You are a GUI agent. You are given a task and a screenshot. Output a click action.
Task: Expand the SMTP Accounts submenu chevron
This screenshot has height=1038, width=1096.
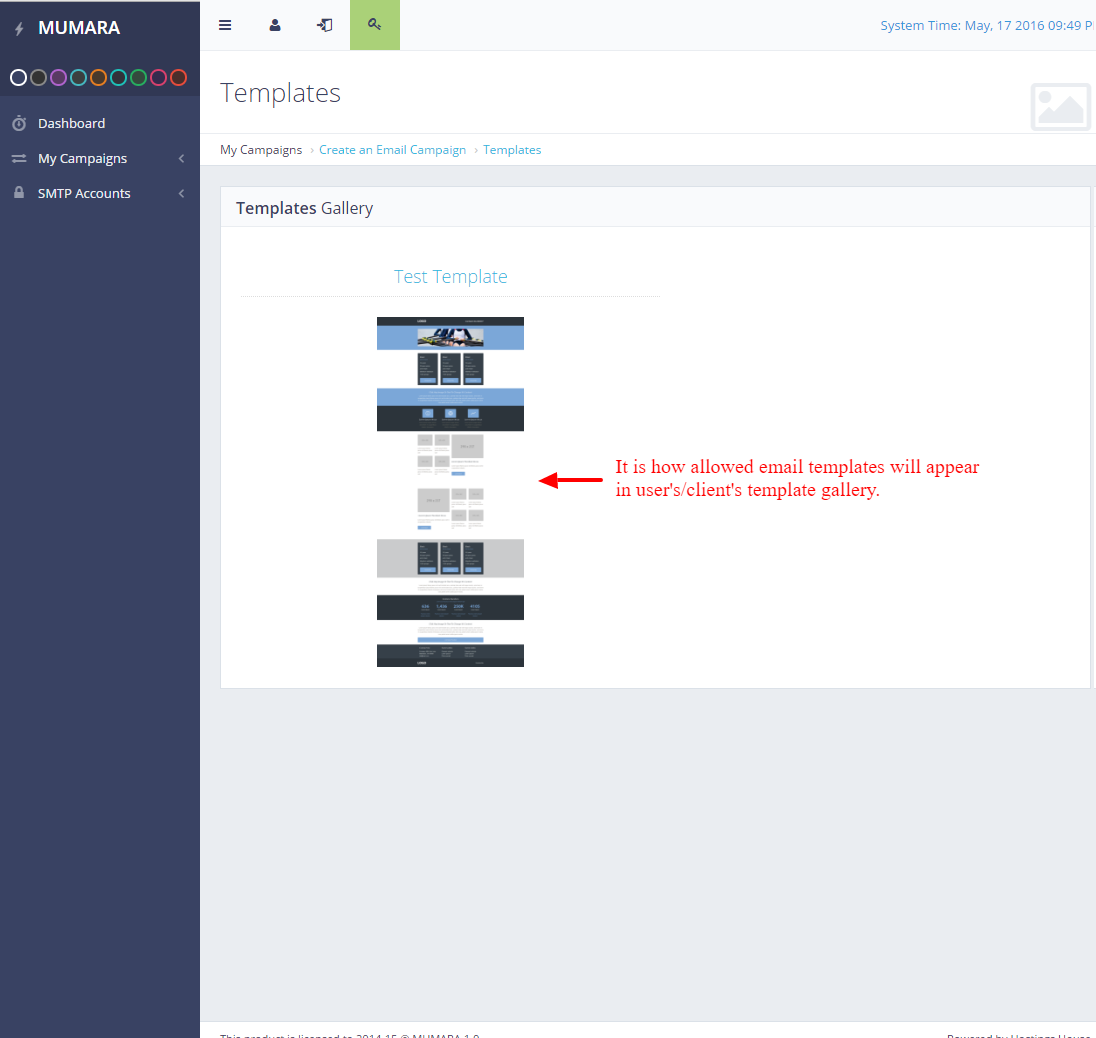[181, 194]
